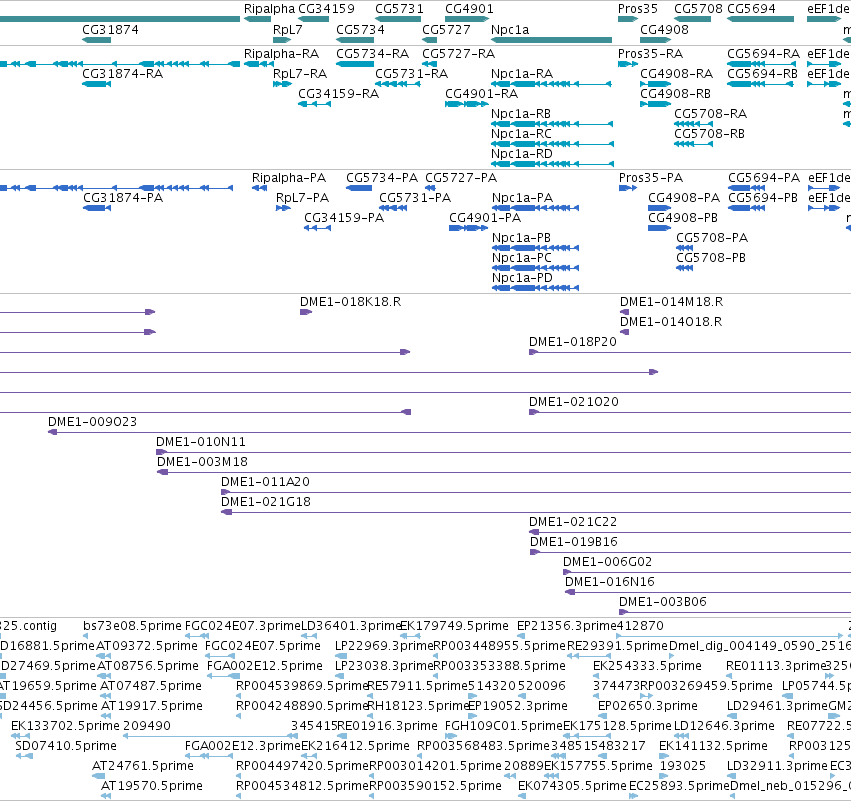Open BAC clone DME1-018P20
The height and width of the screenshot is (801, 851).
point(690,352)
